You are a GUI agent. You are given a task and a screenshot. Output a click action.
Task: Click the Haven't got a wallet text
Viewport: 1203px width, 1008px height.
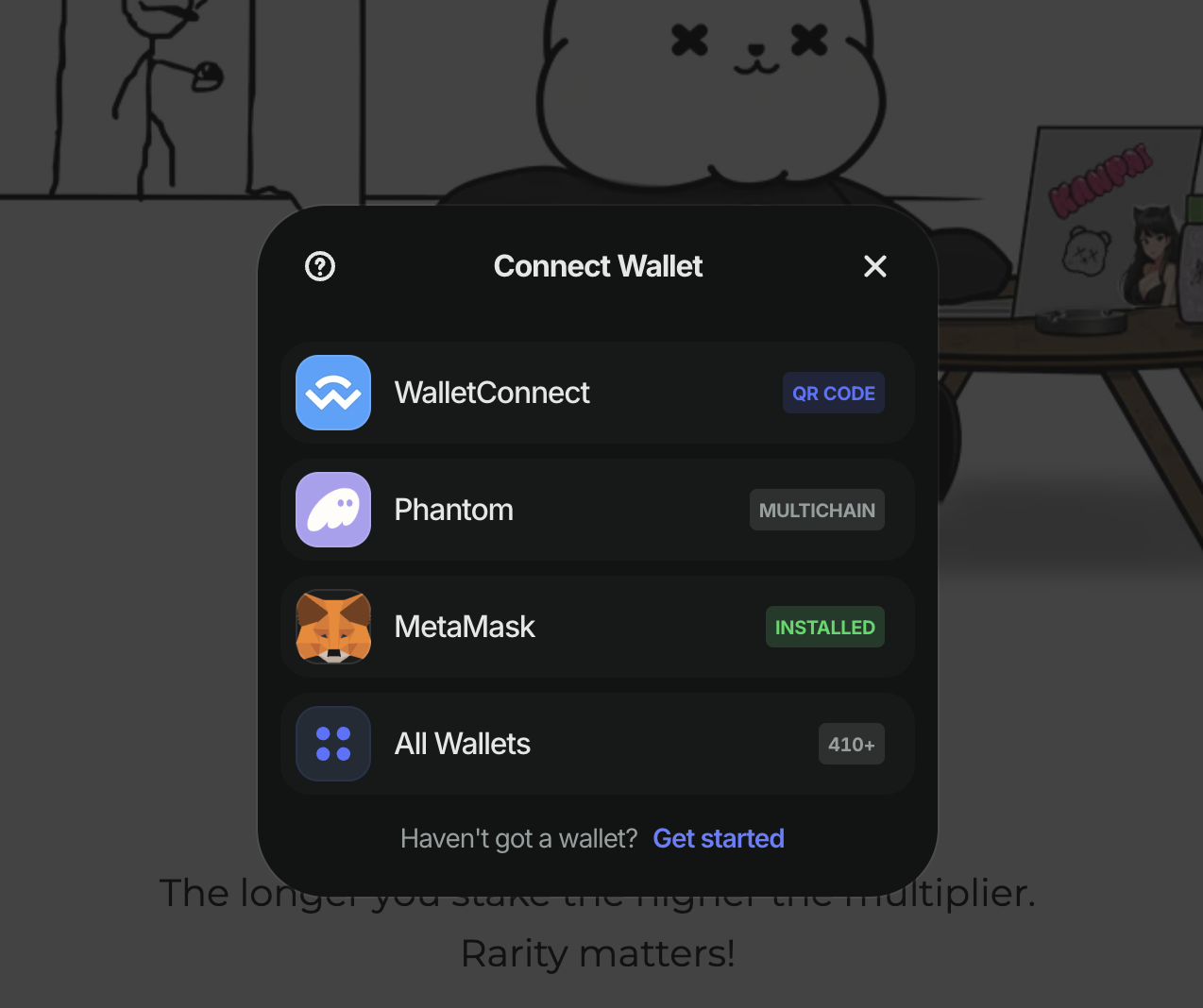pyautogui.click(x=518, y=838)
